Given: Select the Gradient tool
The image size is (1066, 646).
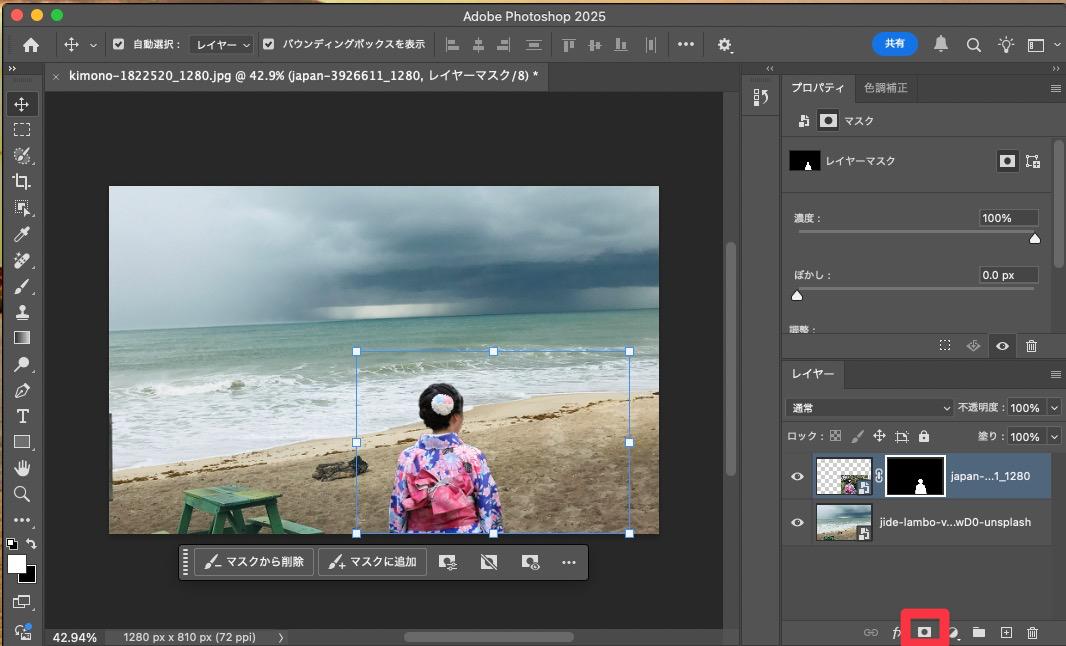Looking at the screenshot, I should (22, 338).
